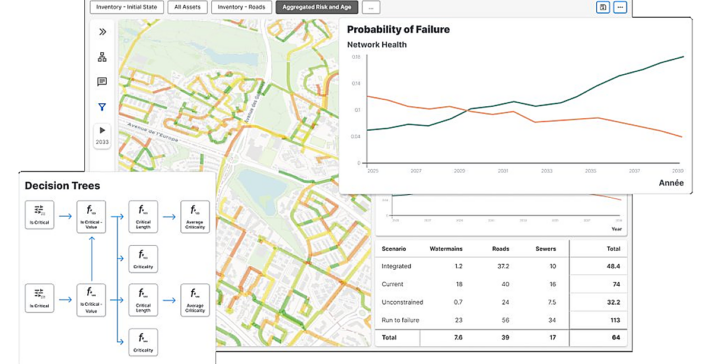This screenshot has height=364, width=712.
Task: Switch to Inventory - Roads tab
Action: pos(242,7)
